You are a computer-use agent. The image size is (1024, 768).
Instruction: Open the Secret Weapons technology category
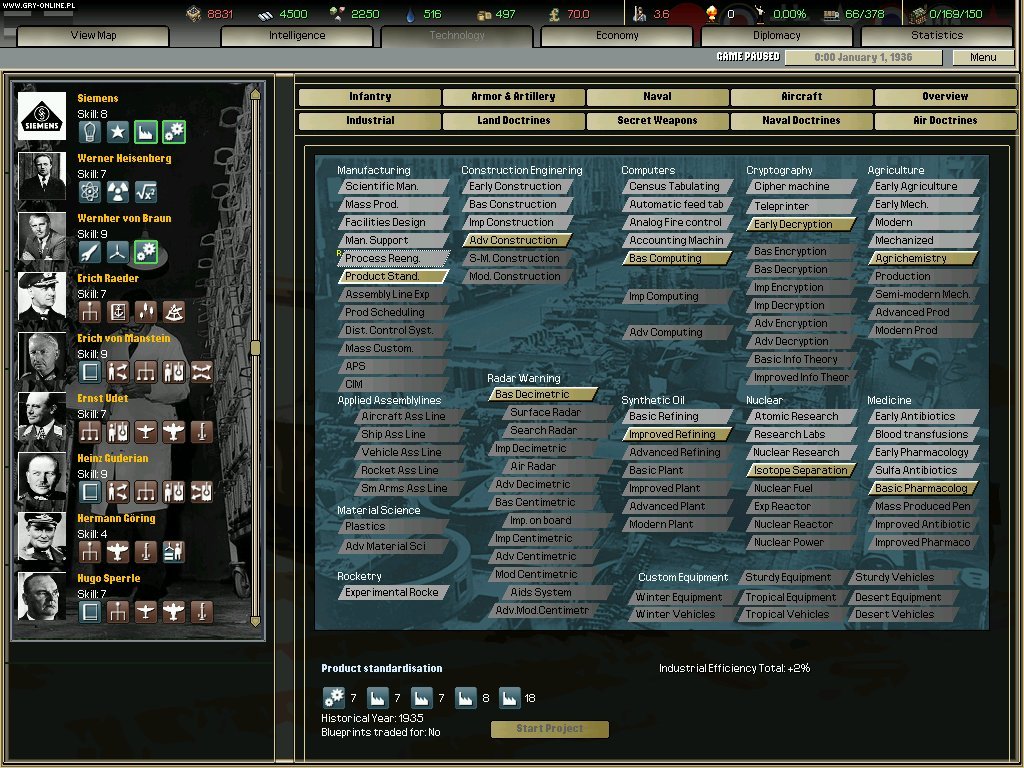[657, 121]
